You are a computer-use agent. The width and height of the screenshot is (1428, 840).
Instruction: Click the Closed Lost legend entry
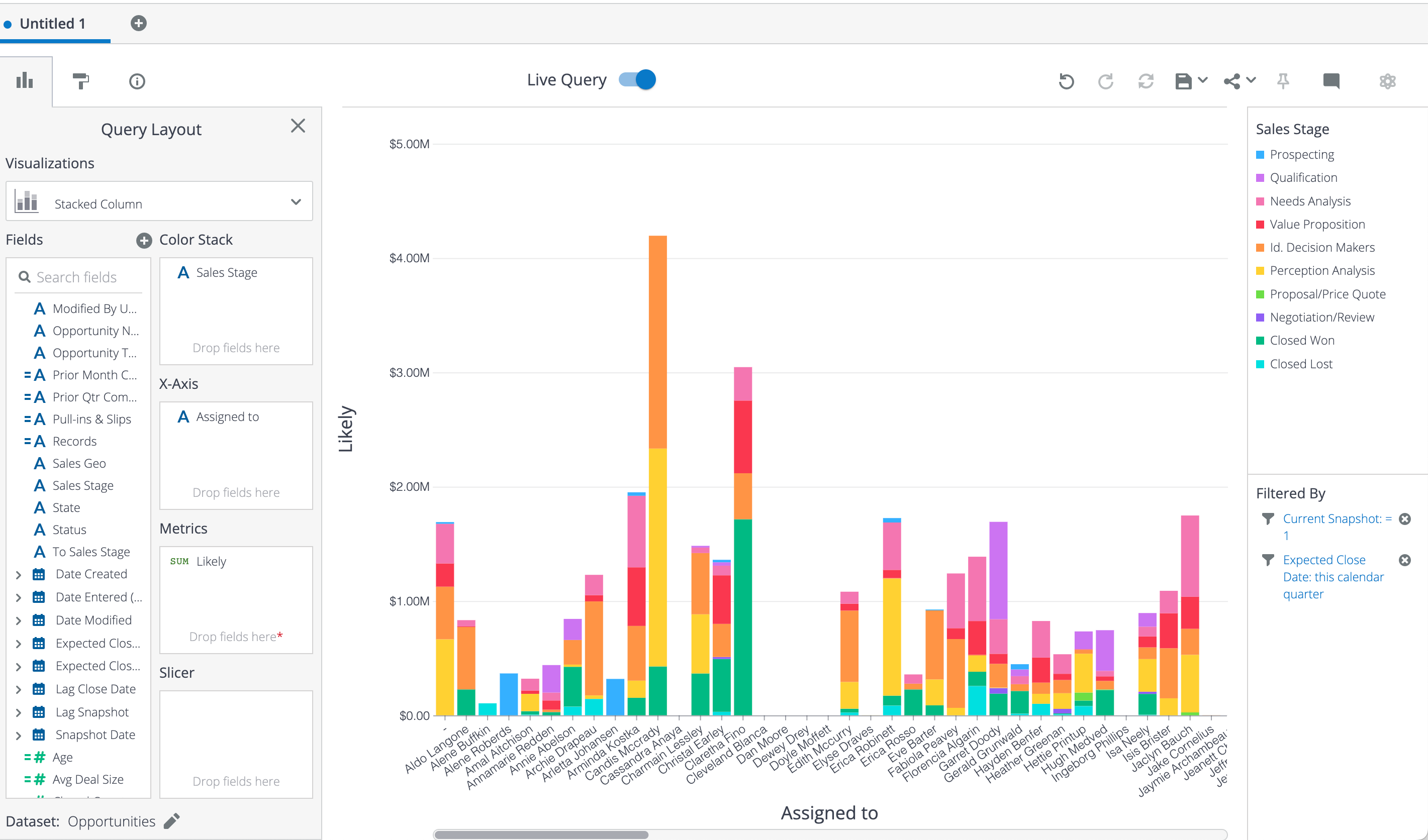point(1294,364)
